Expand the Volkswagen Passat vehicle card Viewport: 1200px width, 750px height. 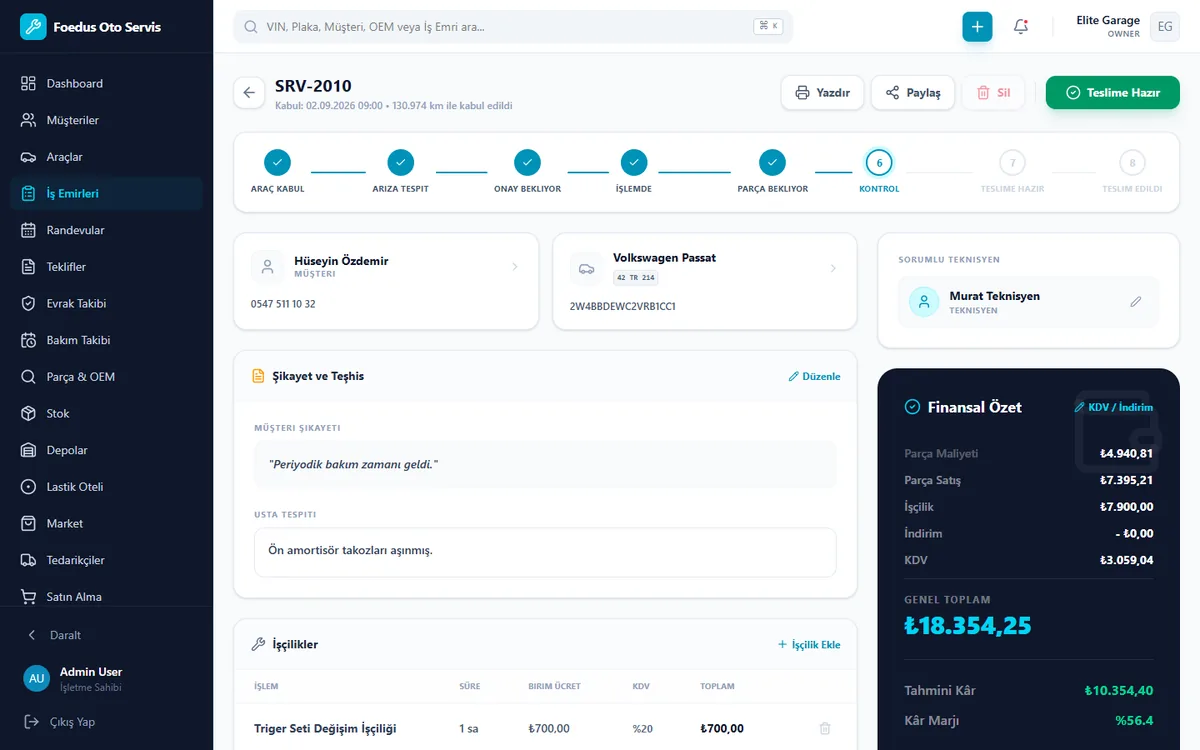[705, 281]
